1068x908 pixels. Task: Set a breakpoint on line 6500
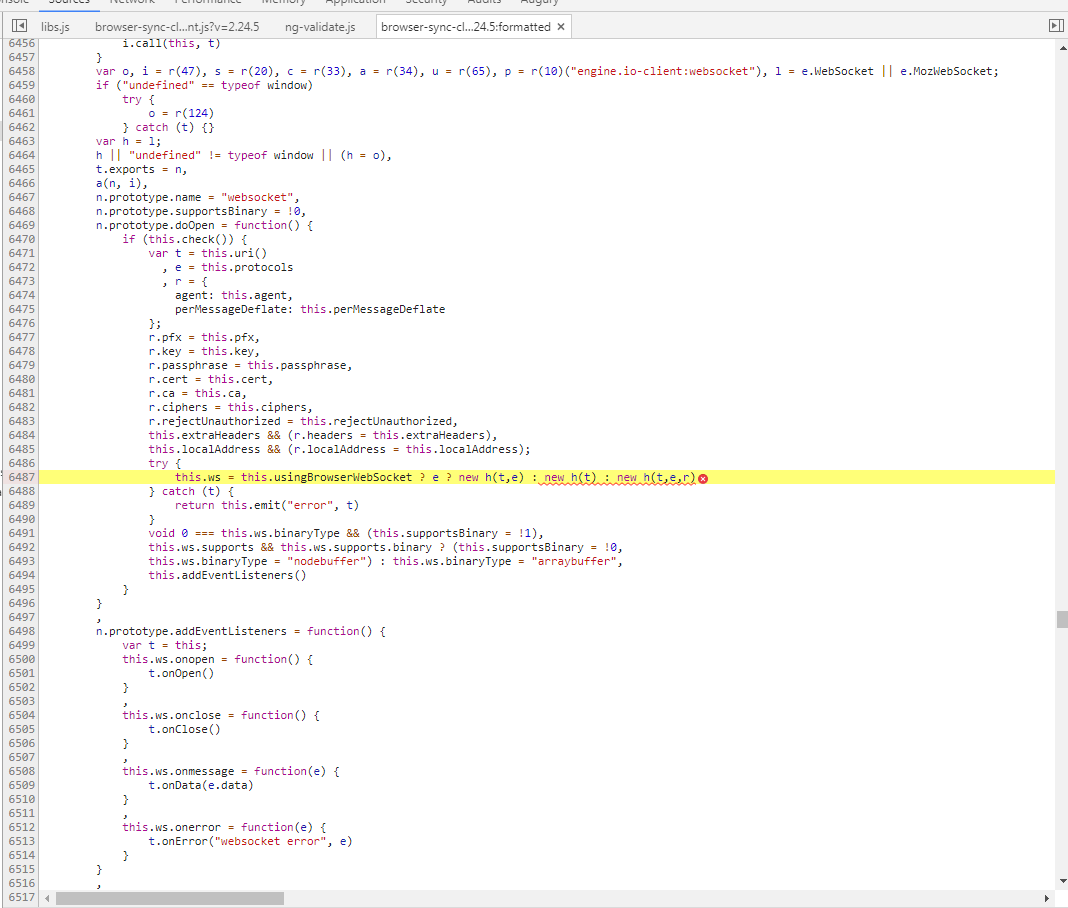[20, 659]
